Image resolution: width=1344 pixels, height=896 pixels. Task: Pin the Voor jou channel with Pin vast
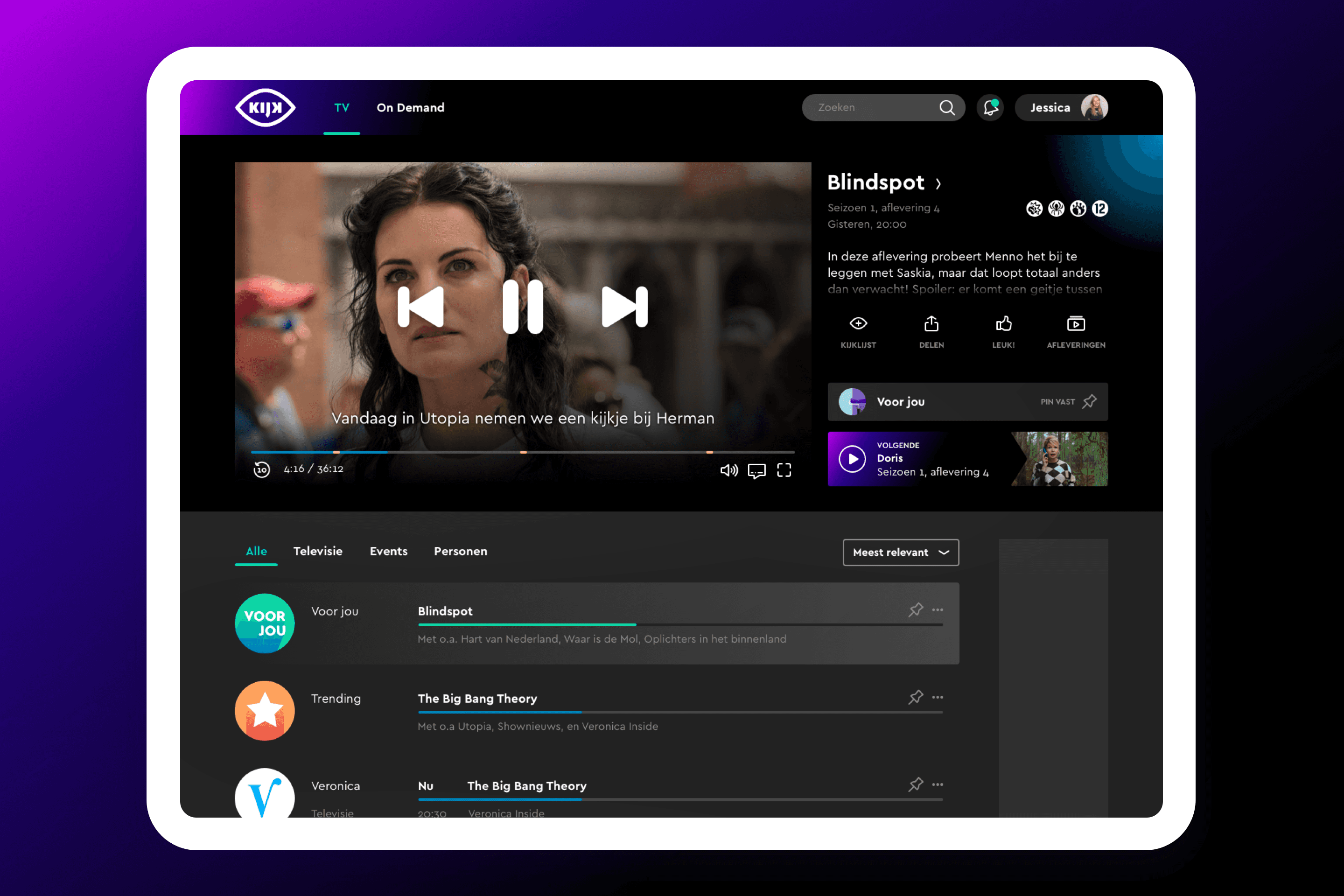pos(1068,402)
